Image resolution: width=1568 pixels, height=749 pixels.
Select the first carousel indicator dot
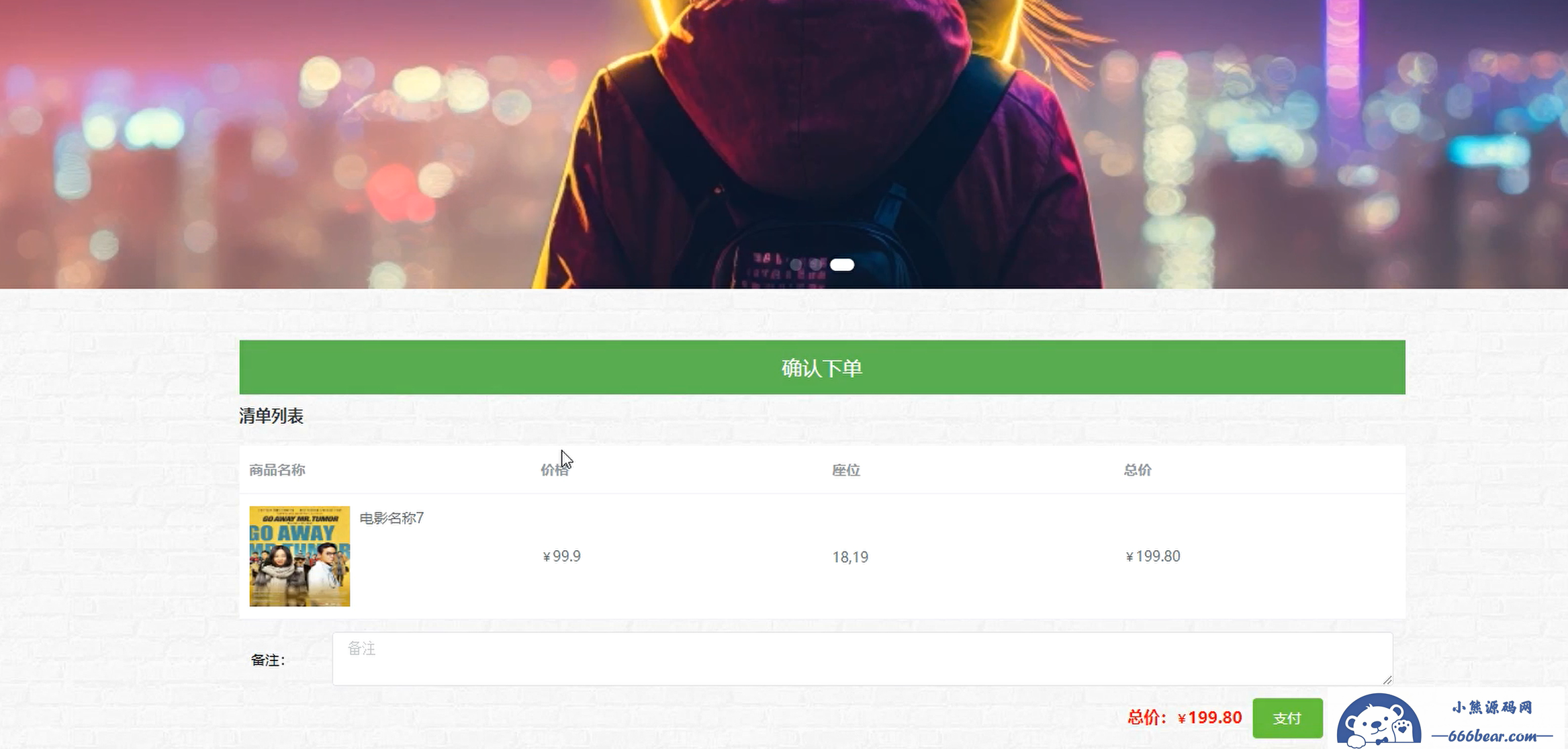(x=796, y=265)
